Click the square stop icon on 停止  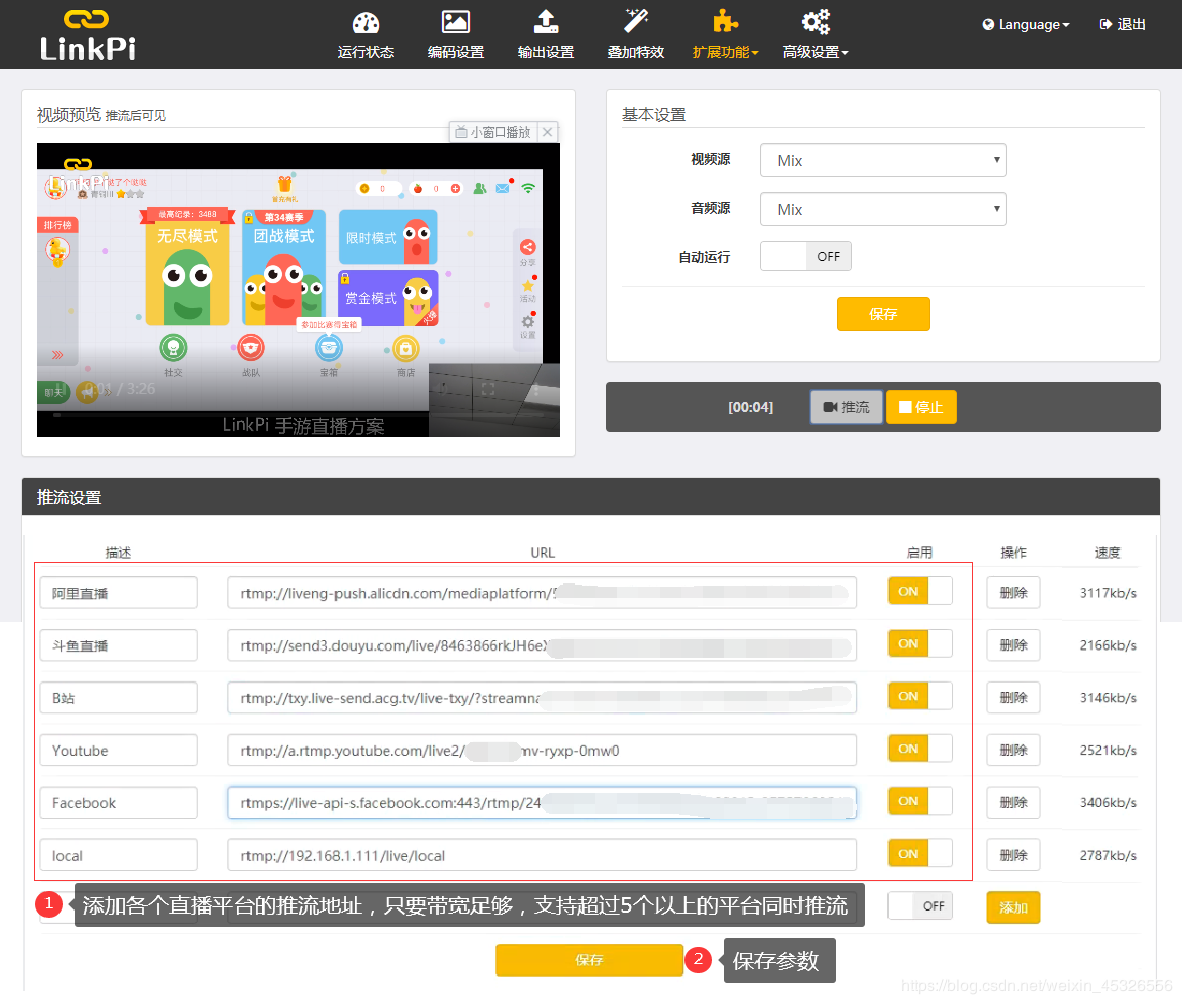coord(905,407)
